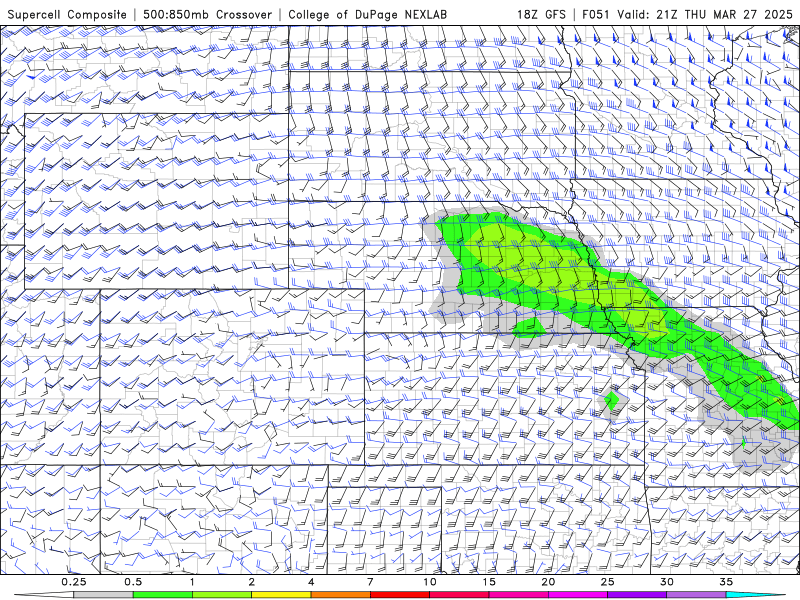The width and height of the screenshot is (800, 600).
Task: Select the orange 4–7 legend swatch
Action: [340, 595]
